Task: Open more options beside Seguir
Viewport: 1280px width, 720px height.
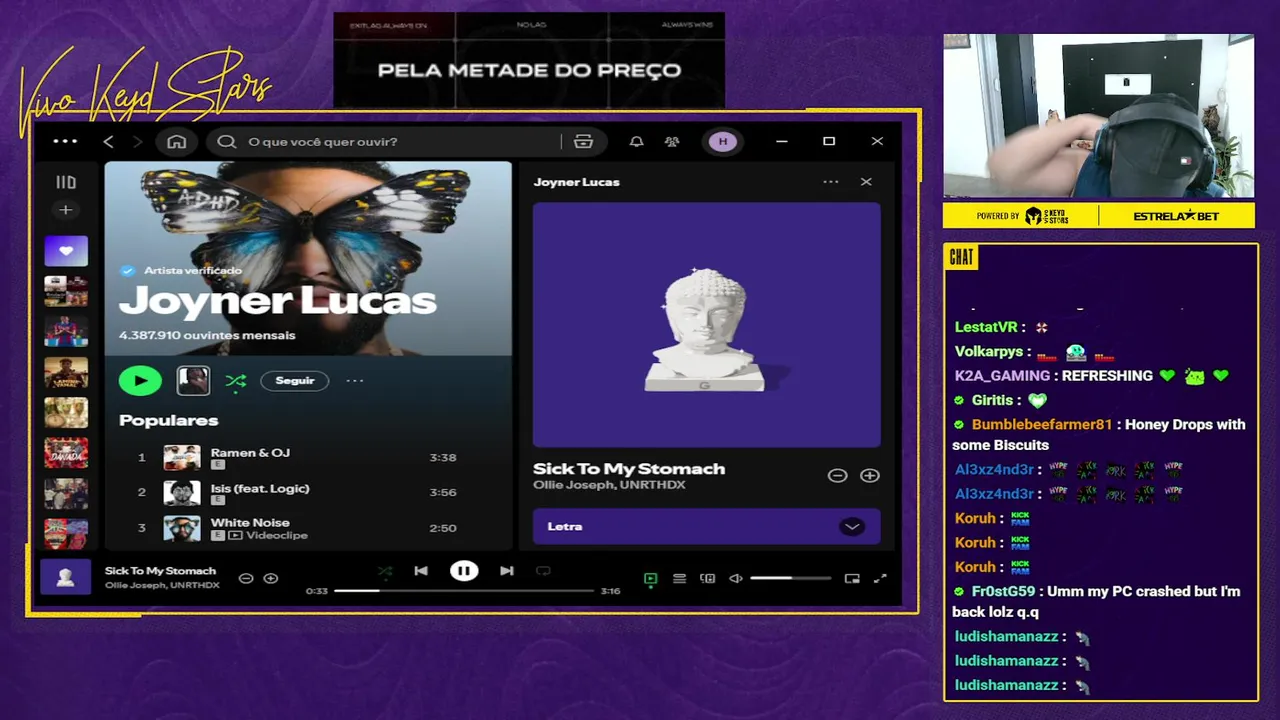Action: pyautogui.click(x=355, y=381)
